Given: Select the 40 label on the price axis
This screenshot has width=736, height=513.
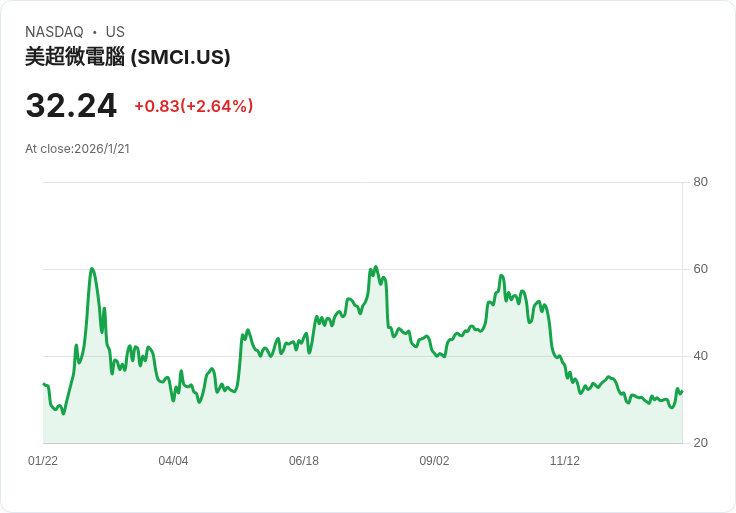Looking at the screenshot, I should pyautogui.click(x=700, y=356).
